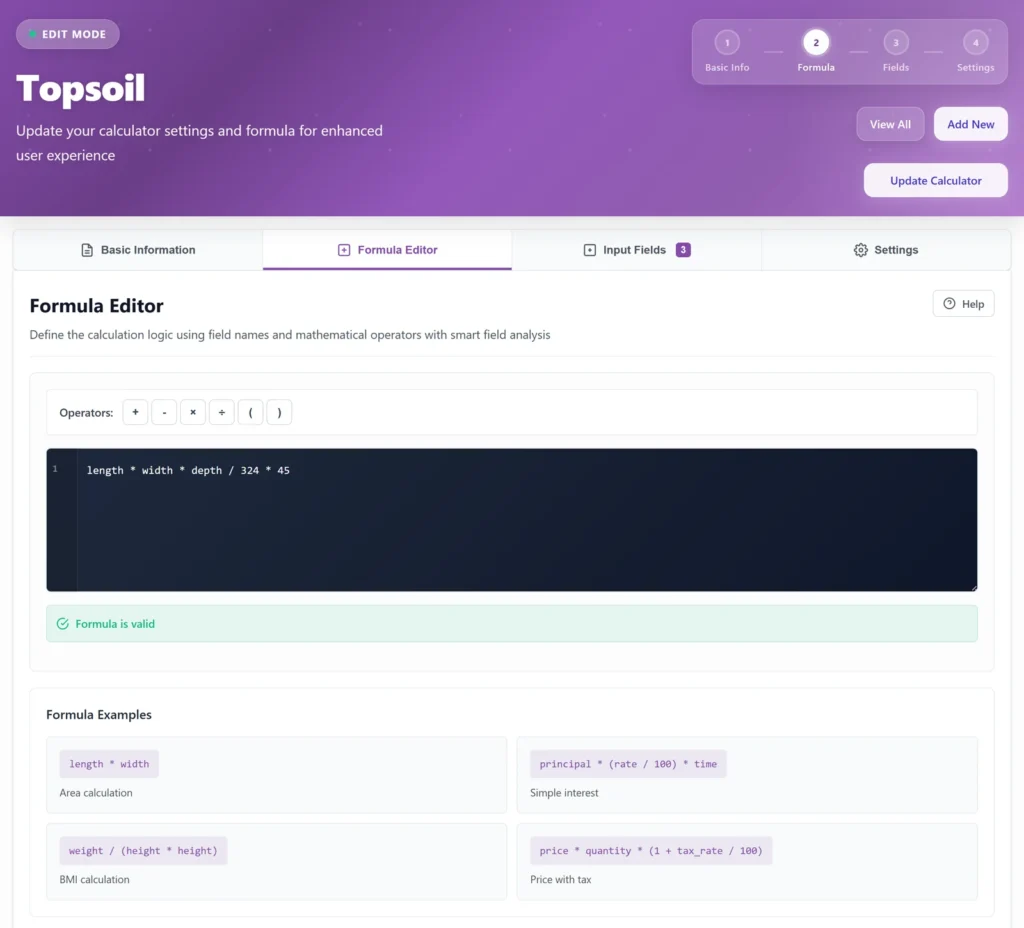Screen dimensions: 1024x928
Task: Jump to step 4 Settings
Action: pyautogui.click(x=975, y=51)
